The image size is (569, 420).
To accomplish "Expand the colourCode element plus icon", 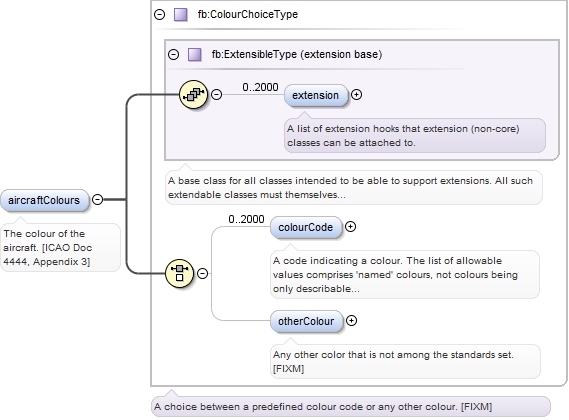I will tap(350, 227).
